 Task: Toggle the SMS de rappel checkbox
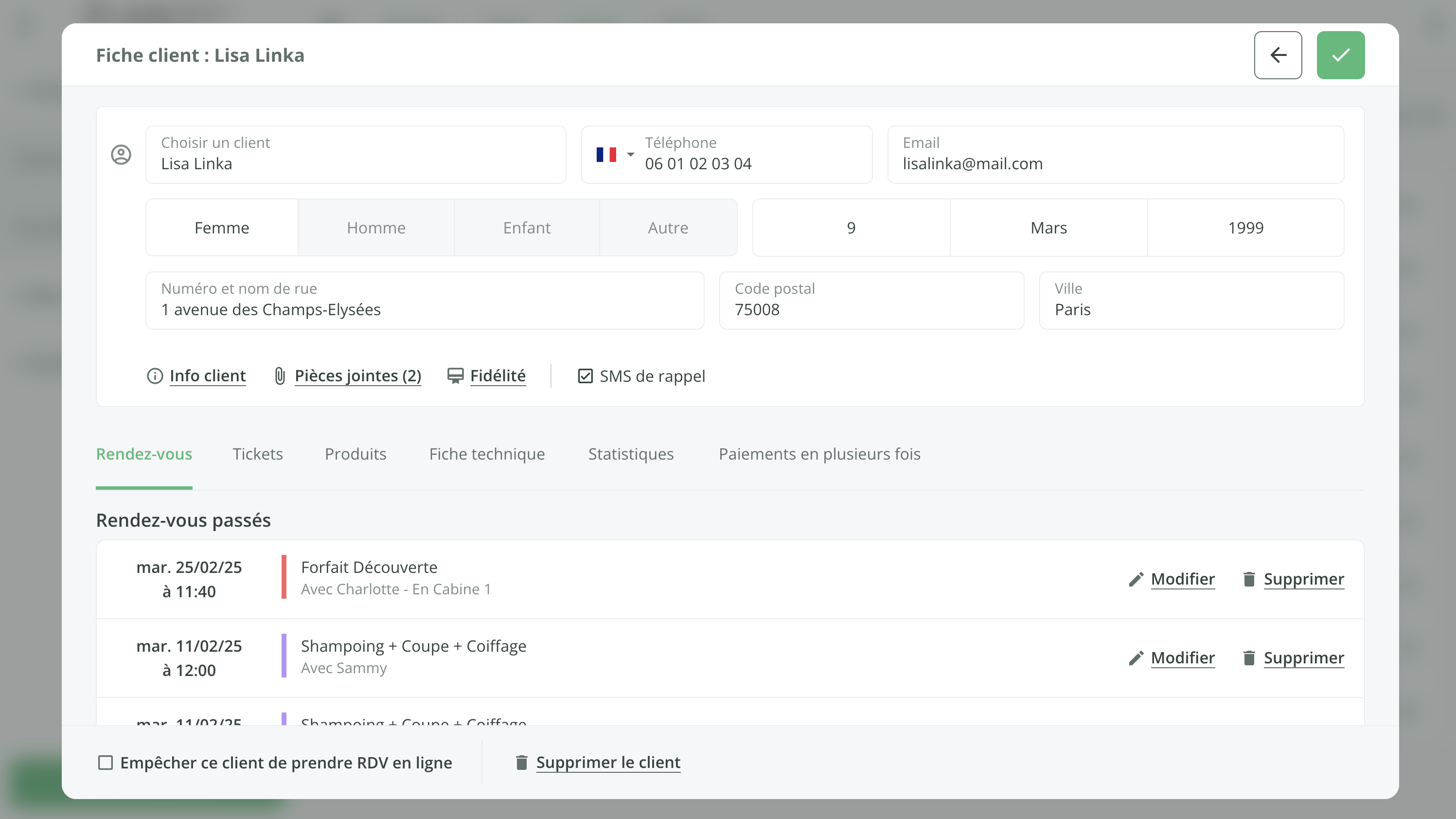click(x=585, y=376)
